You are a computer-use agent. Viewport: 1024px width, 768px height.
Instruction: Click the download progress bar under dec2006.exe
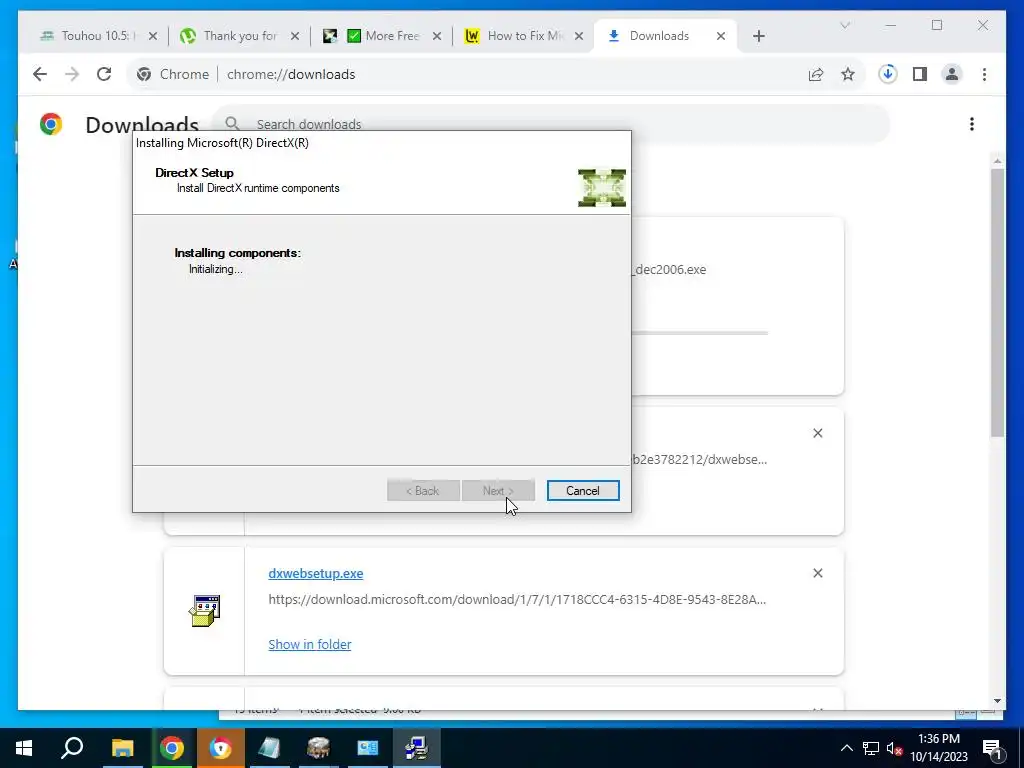pyautogui.click(x=699, y=333)
